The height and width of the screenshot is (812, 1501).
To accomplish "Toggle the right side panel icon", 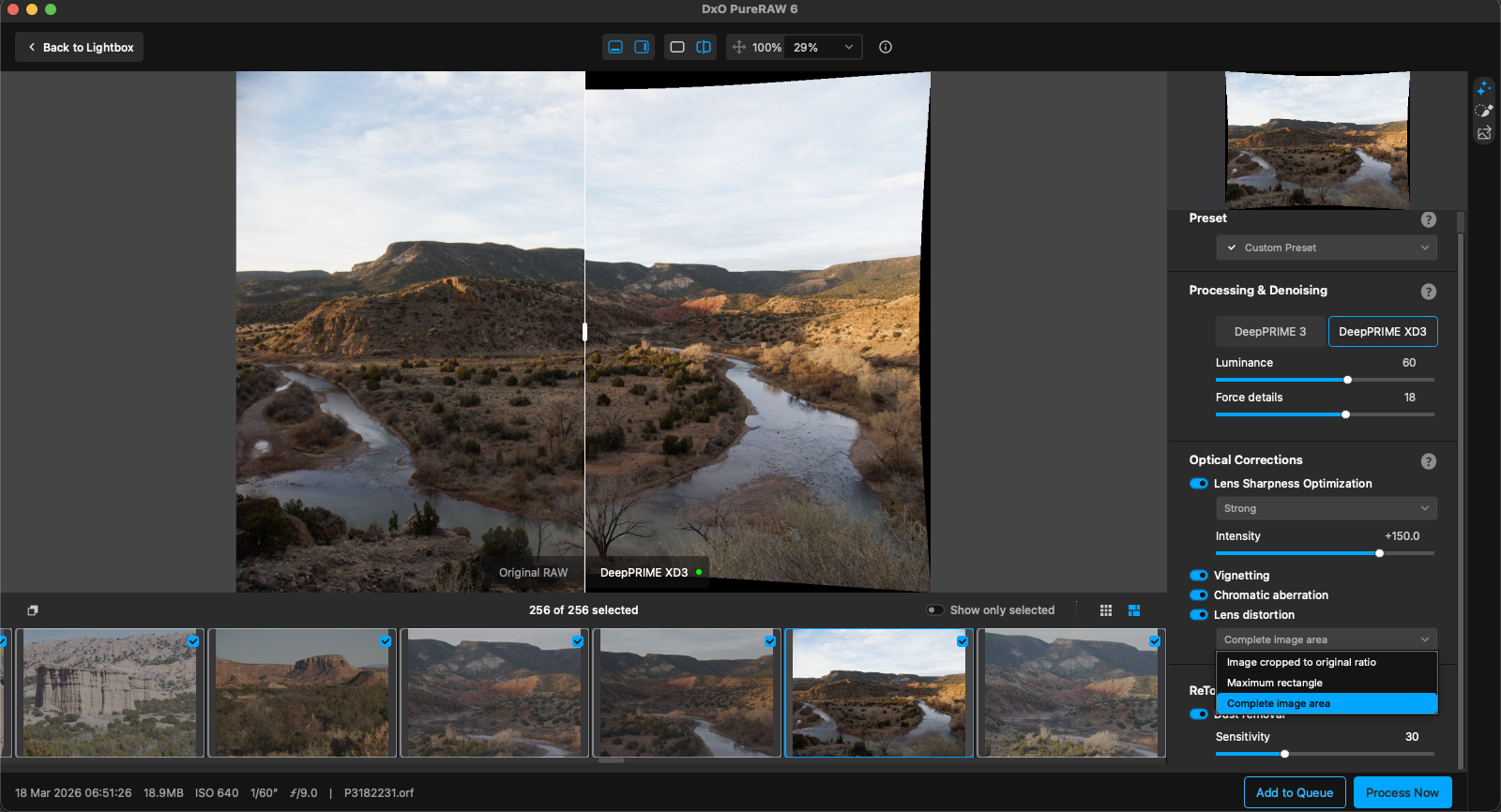I will tap(642, 47).
